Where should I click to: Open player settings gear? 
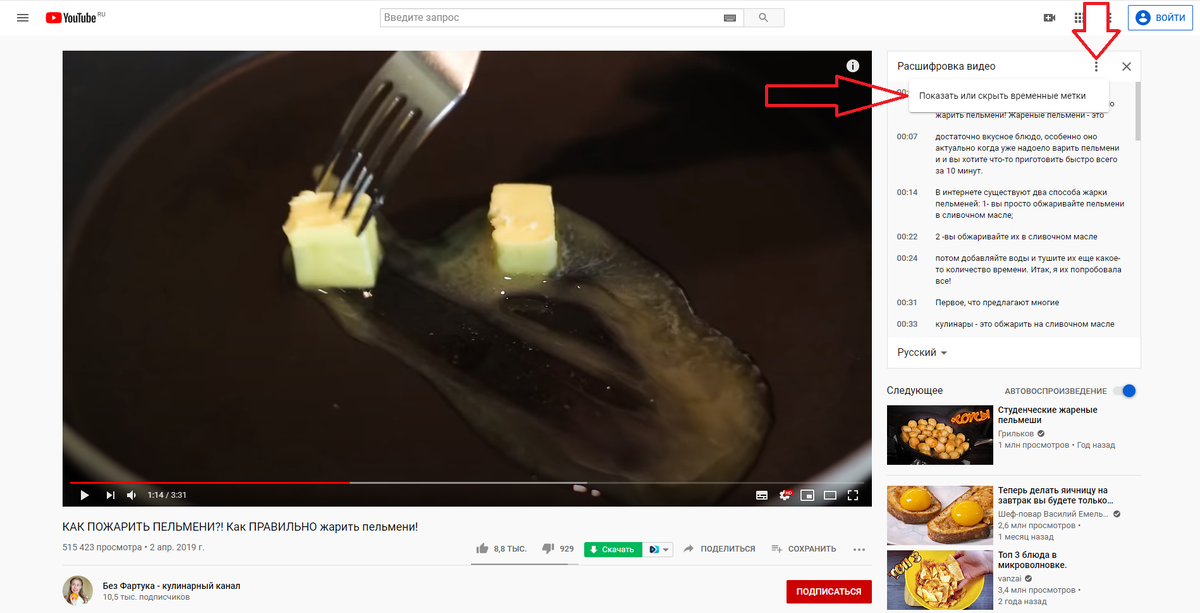tap(785, 495)
